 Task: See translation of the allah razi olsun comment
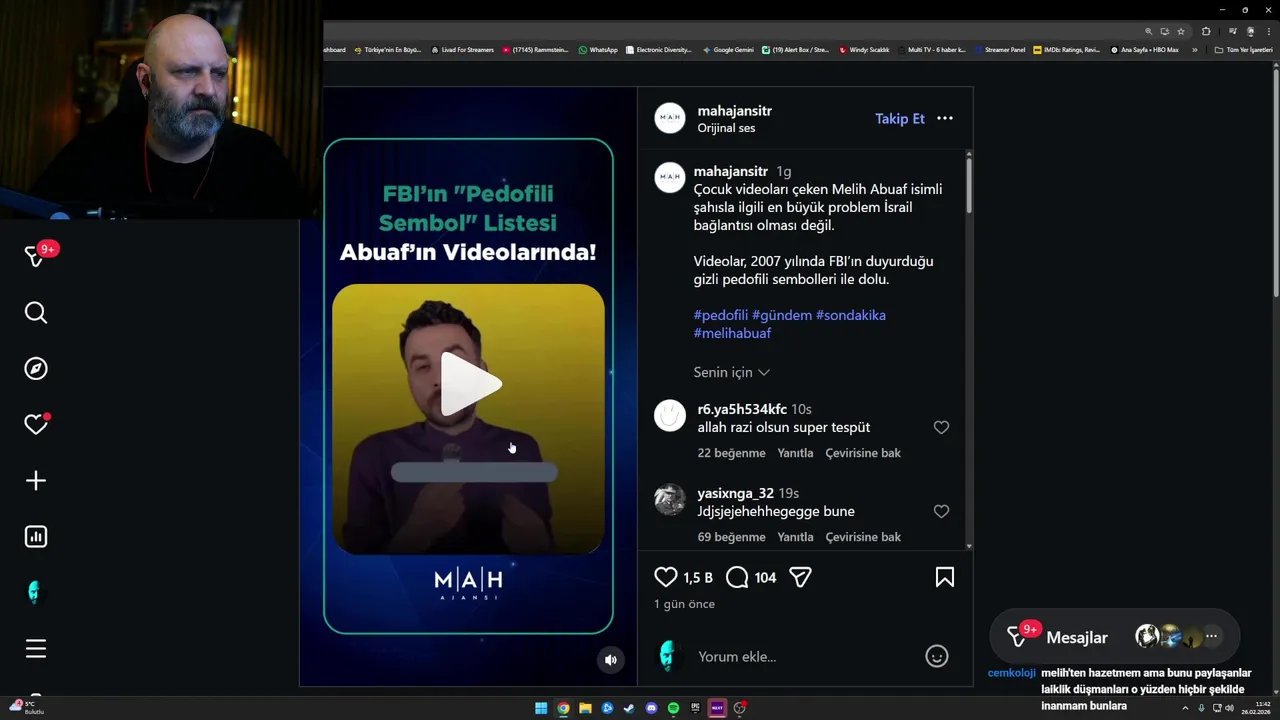[863, 453]
